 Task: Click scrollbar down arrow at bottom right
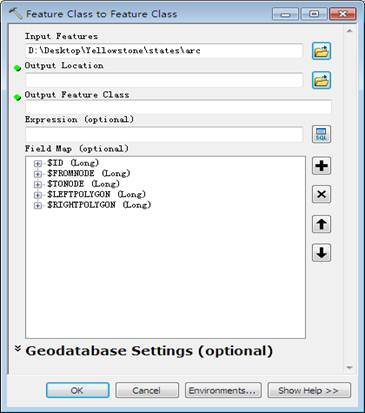point(349,368)
